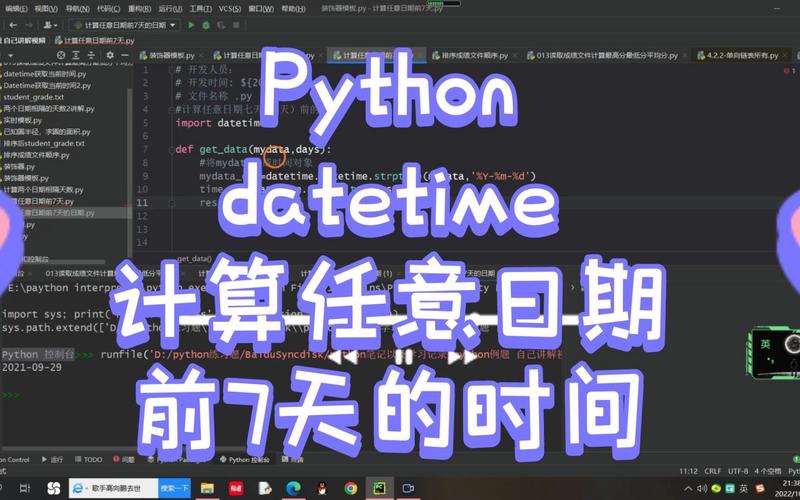Open the VCS(S) menu

230,9
